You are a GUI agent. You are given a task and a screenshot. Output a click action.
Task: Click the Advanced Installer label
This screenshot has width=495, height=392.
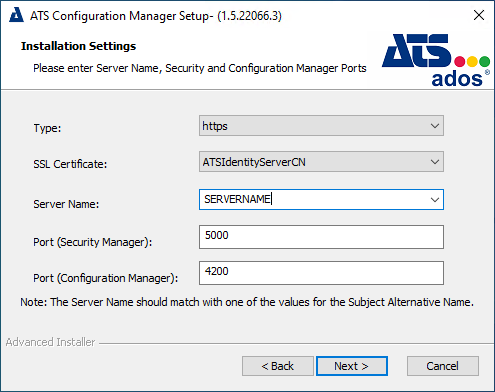[x=50, y=342]
